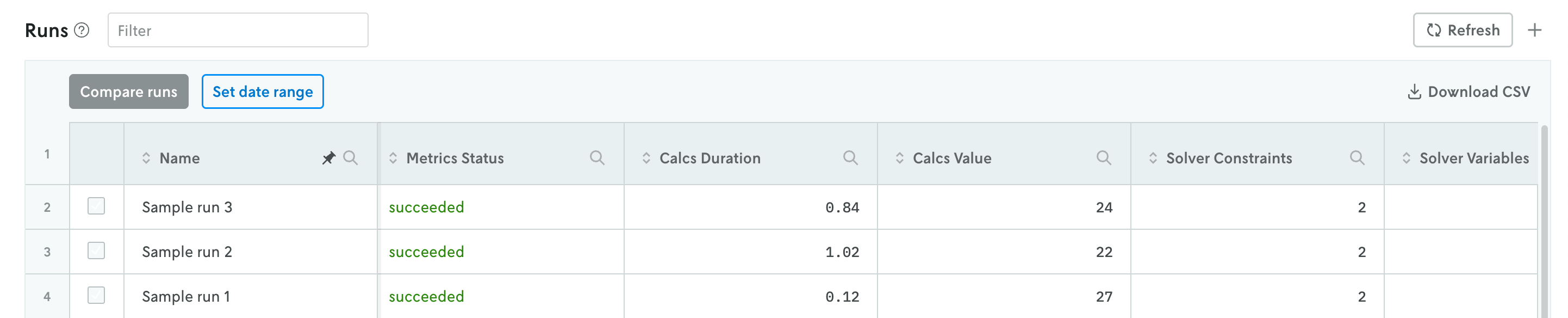This screenshot has height=318, width=1568.
Task: Click the Set date range button
Action: (x=263, y=91)
